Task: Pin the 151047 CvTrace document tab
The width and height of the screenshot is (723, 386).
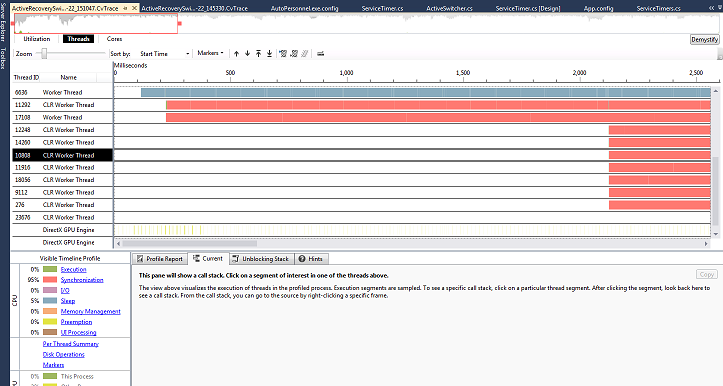Action: [x=126, y=8]
